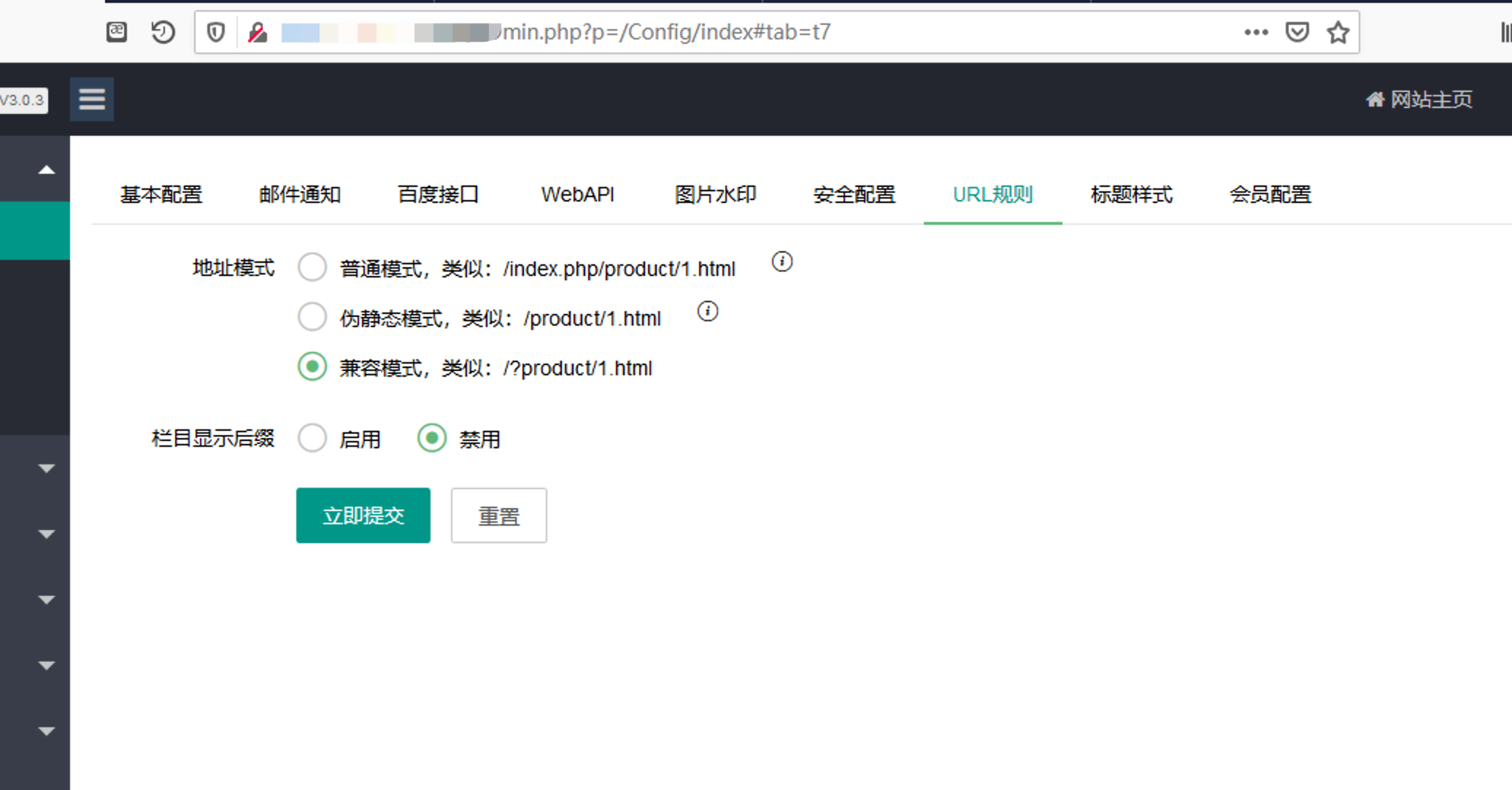Open the 图片水印 tab
The width and height of the screenshot is (1512, 790).
point(715,194)
